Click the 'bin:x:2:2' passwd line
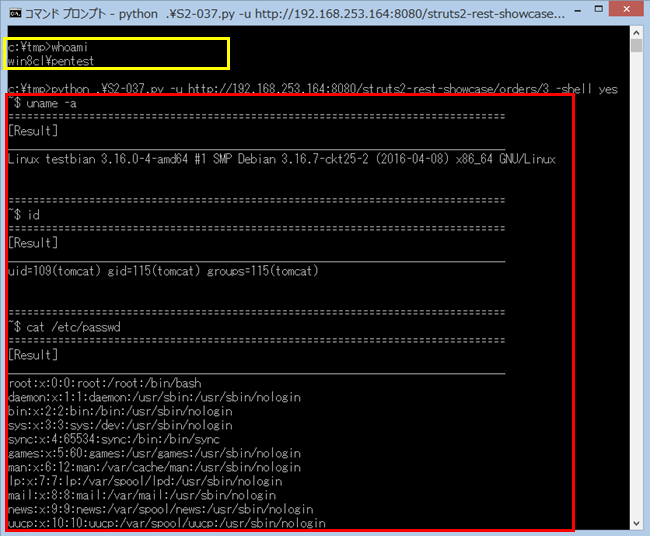The image size is (650, 536). pyautogui.click(x=120, y=411)
